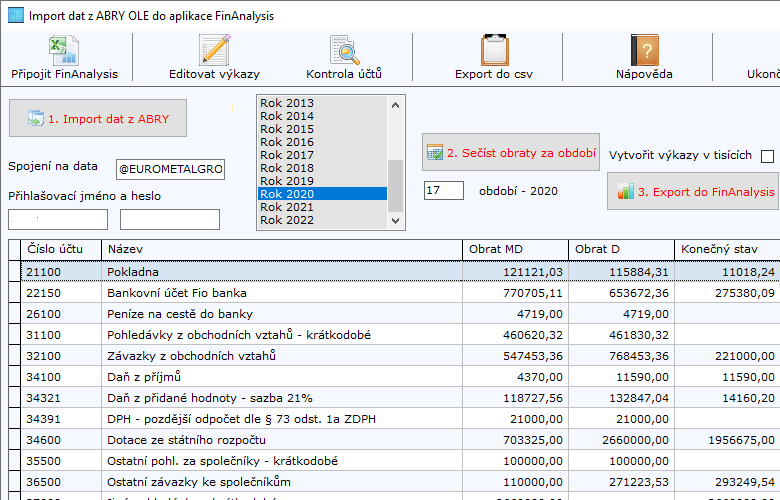
Task: Select Rok 2020 in the year list
Action: click(322, 194)
